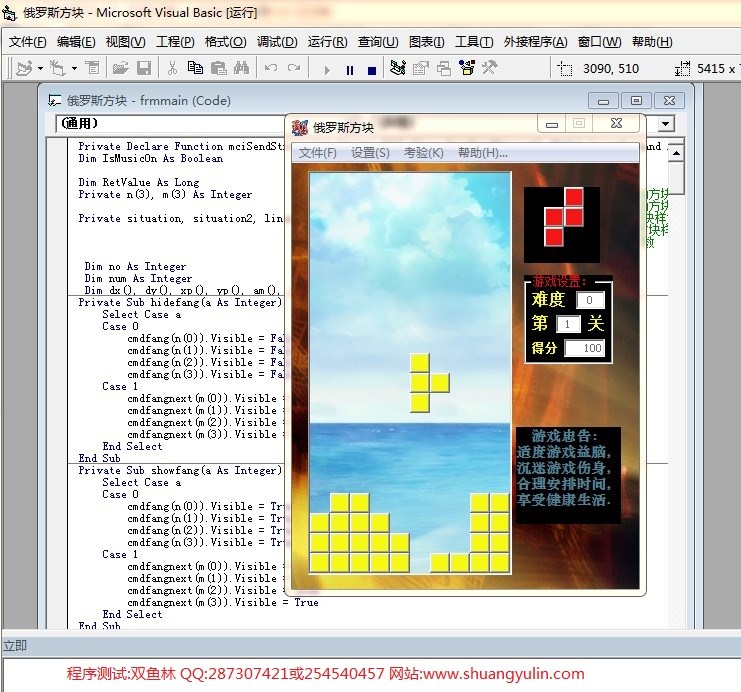Click the position coordinates indicator icon
741x692 pixels.
[x=564, y=69]
